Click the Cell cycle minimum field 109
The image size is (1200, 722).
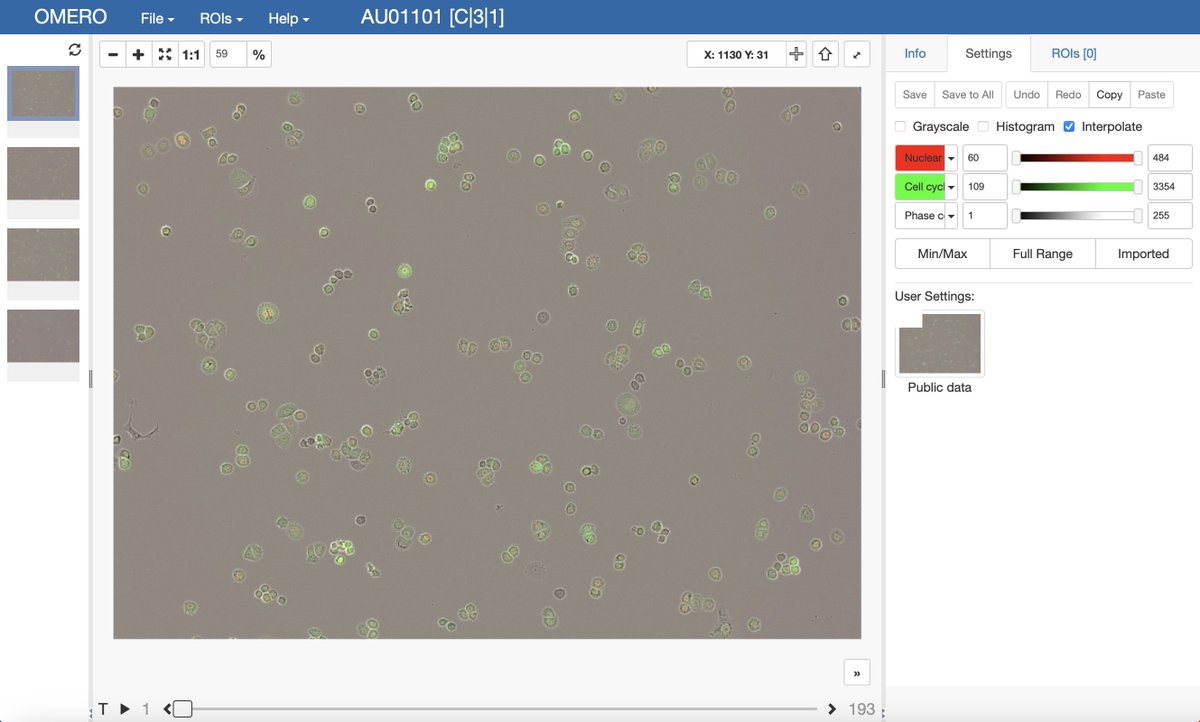[x=985, y=187]
